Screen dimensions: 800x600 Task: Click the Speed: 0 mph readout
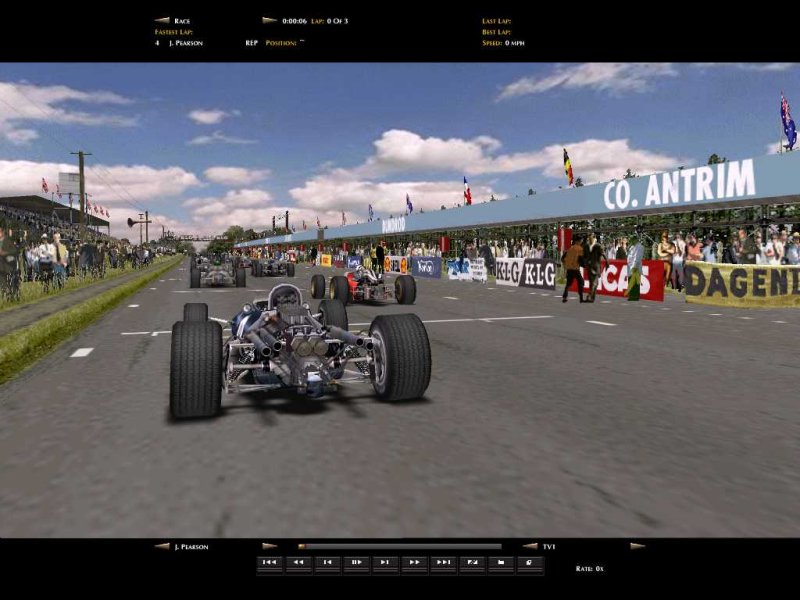point(503,43)
